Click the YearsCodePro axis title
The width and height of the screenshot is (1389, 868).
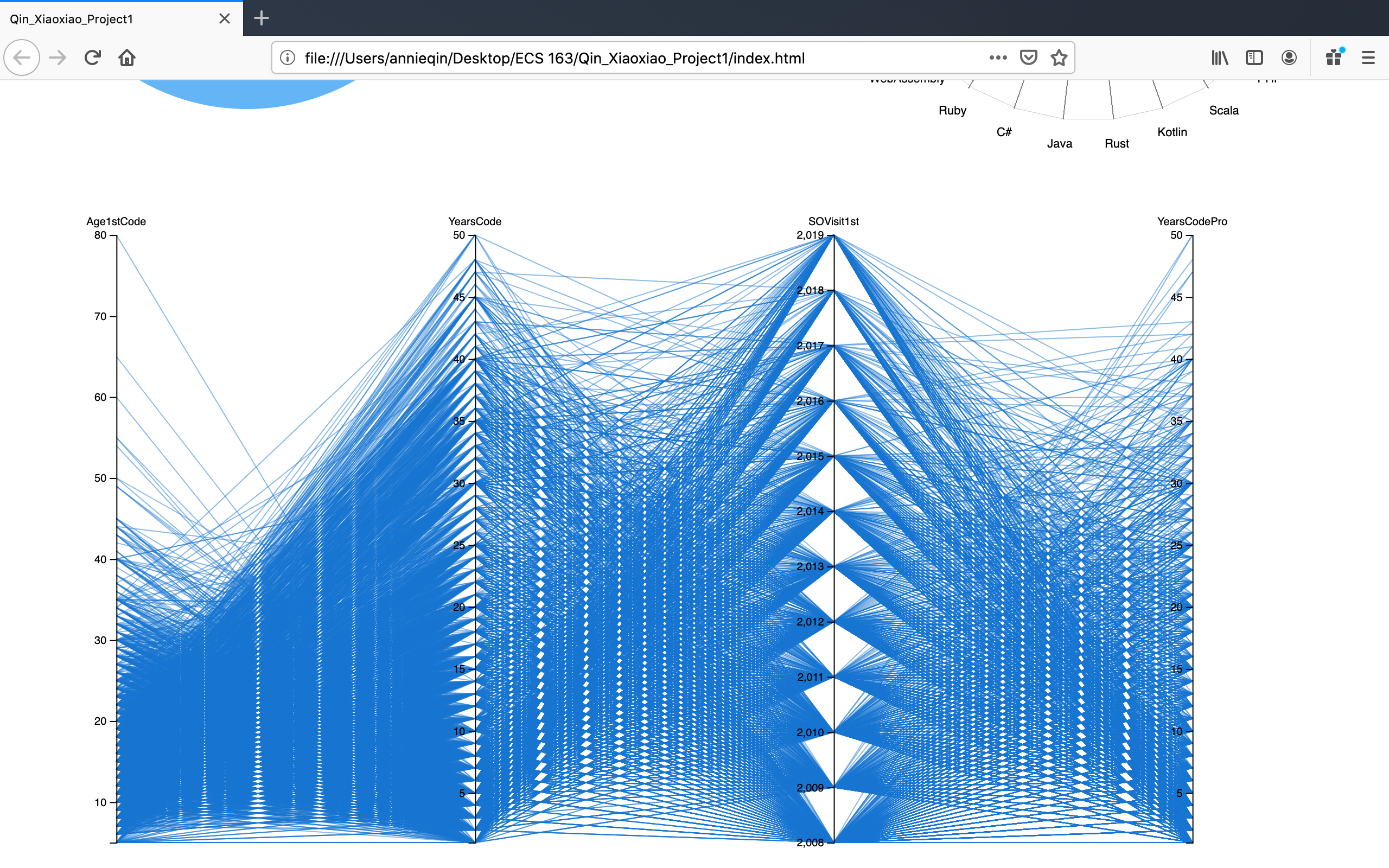point(1192,221)
